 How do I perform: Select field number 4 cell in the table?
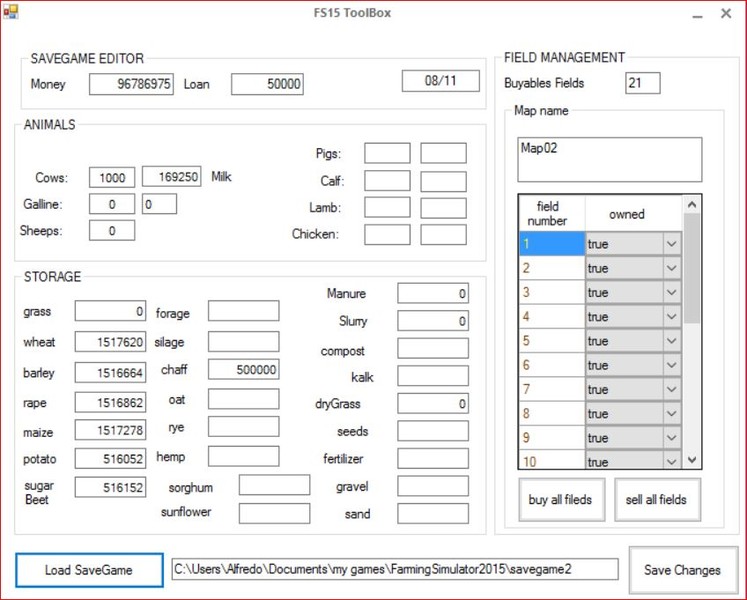point(550,317)
